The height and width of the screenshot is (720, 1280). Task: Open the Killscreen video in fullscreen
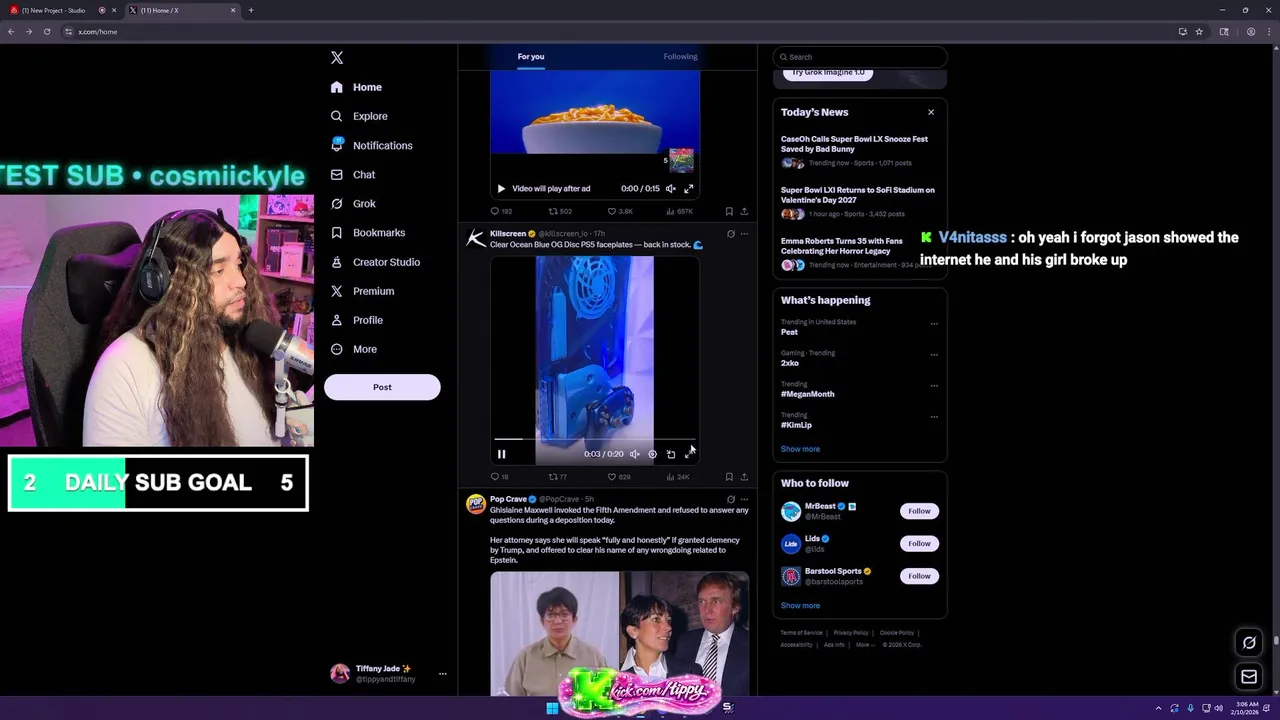(x=689, y=454)
